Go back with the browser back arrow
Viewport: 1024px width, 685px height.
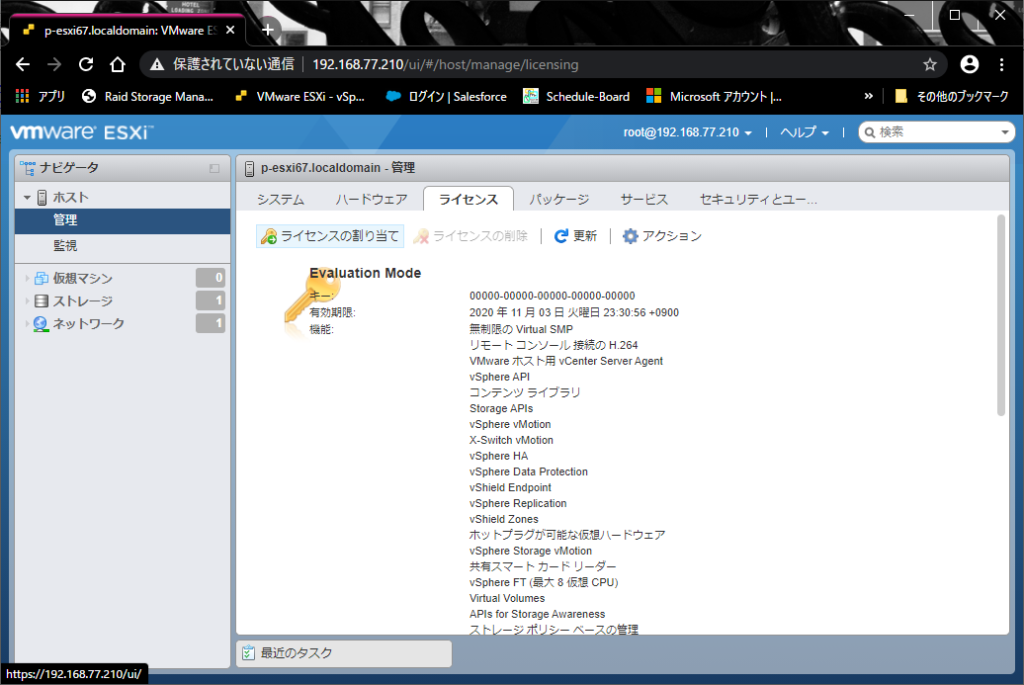23,65
